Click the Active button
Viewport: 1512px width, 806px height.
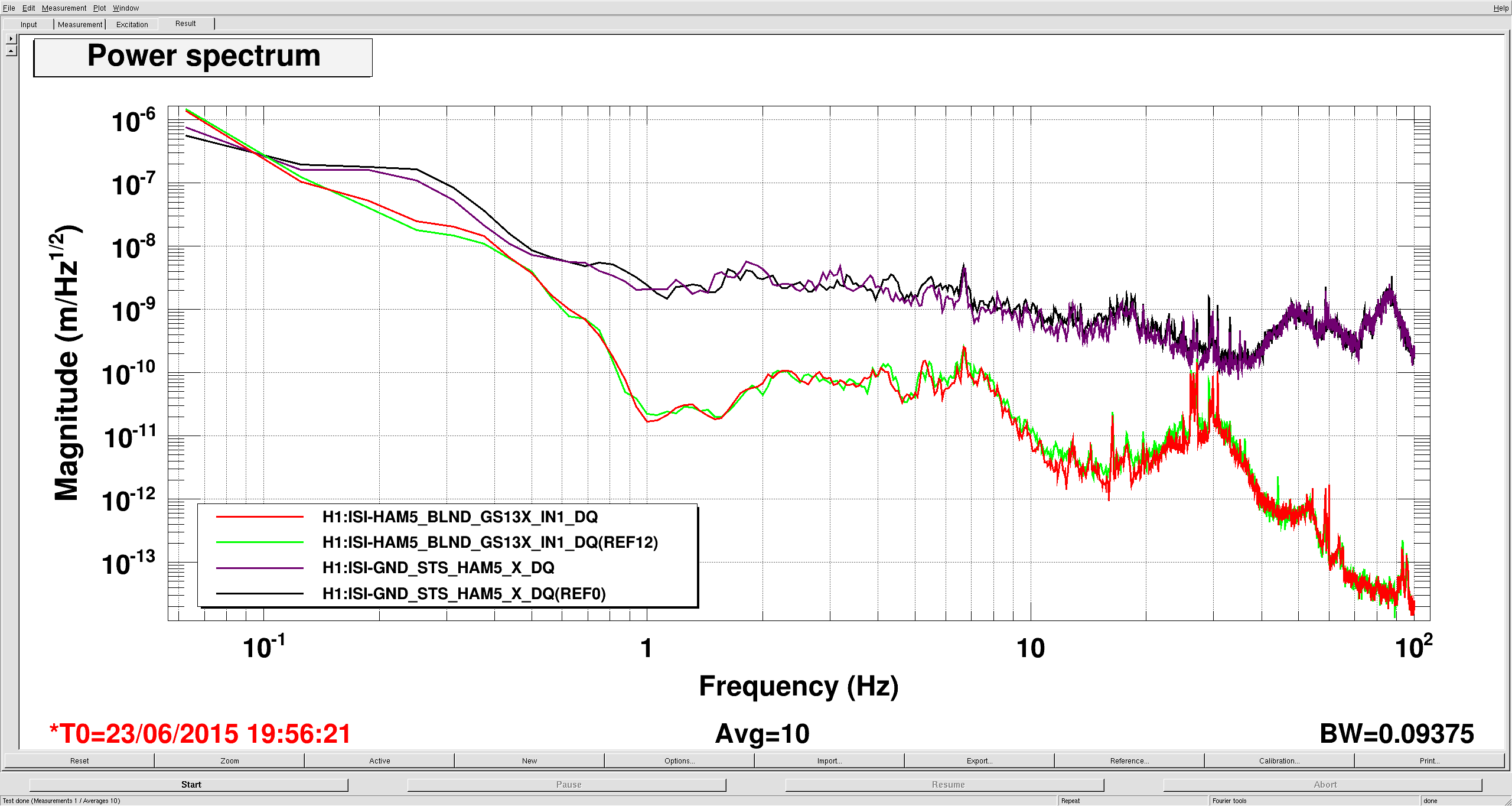(379, 760)
